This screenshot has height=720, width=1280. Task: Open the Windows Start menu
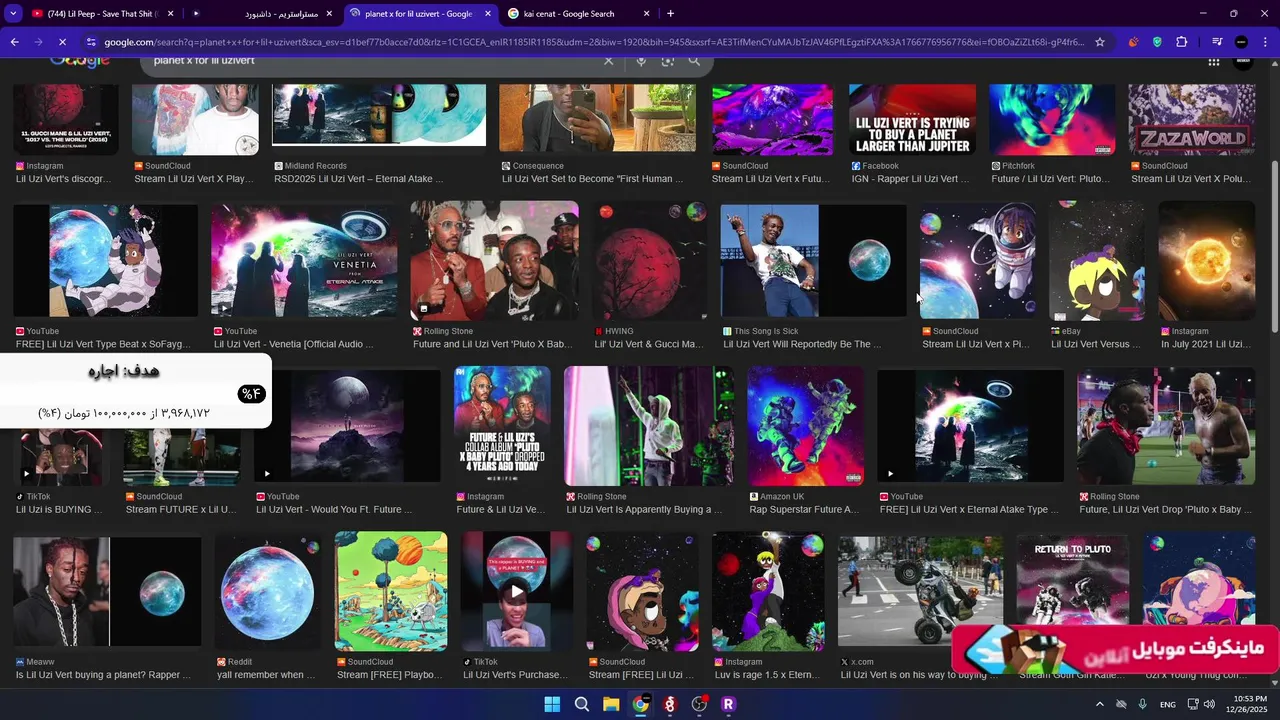(552, 704)
